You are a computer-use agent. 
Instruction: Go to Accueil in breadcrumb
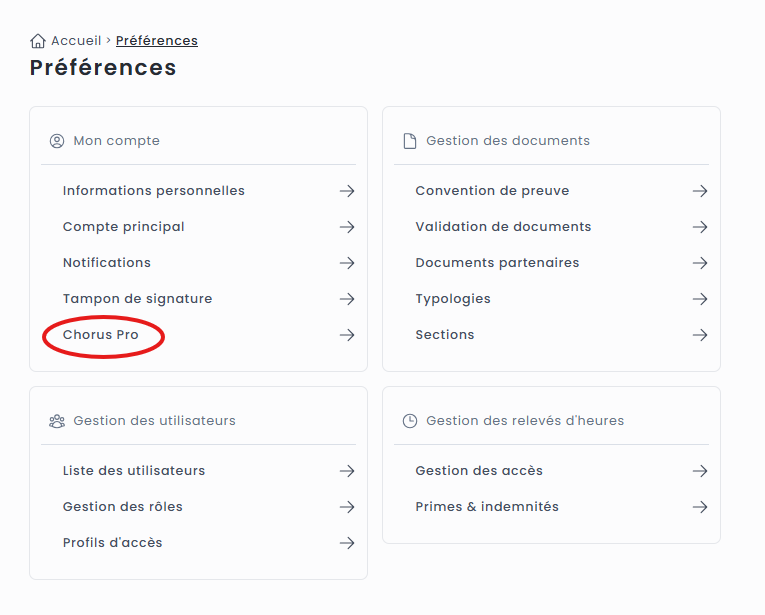pyautogui.click(x=76, y=41)
